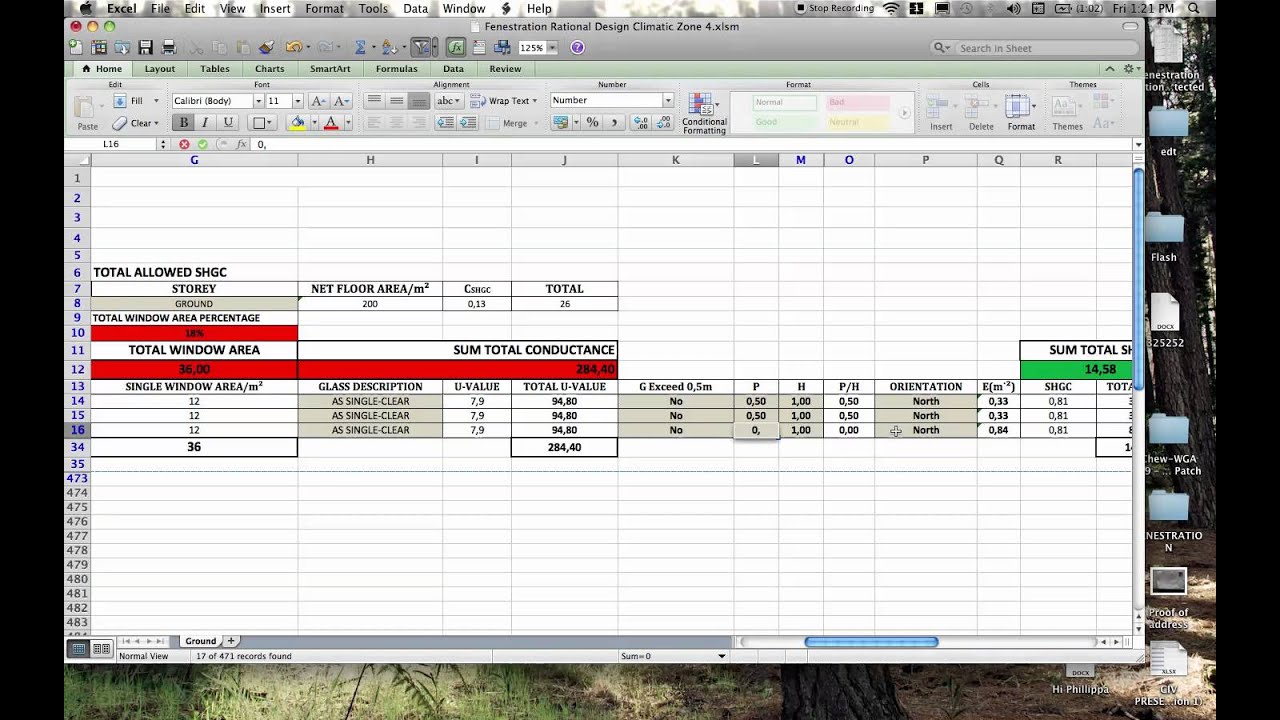Open the Number format combo box
1280x720 pixels.
pos(612,100)
